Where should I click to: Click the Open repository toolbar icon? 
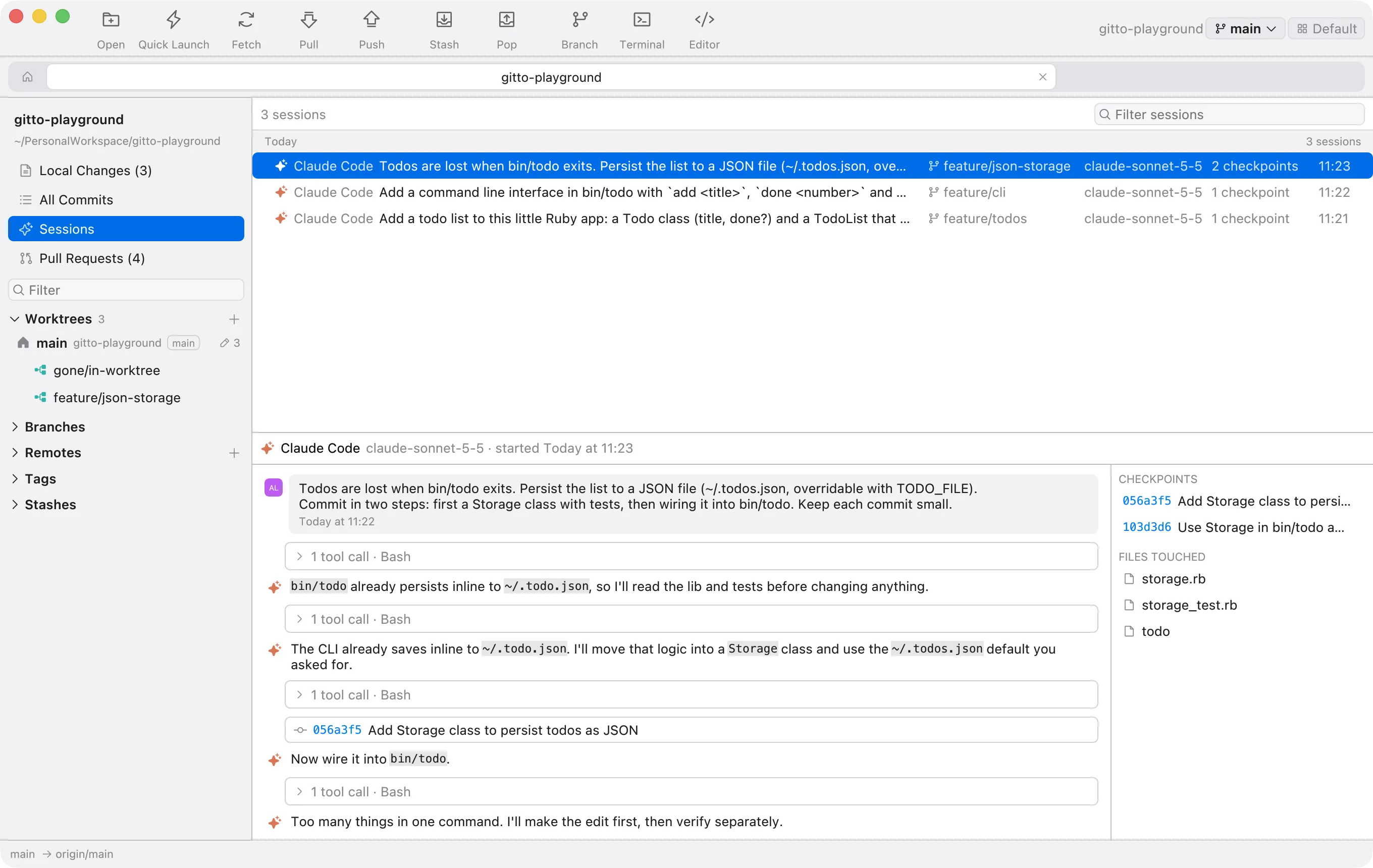111,20
